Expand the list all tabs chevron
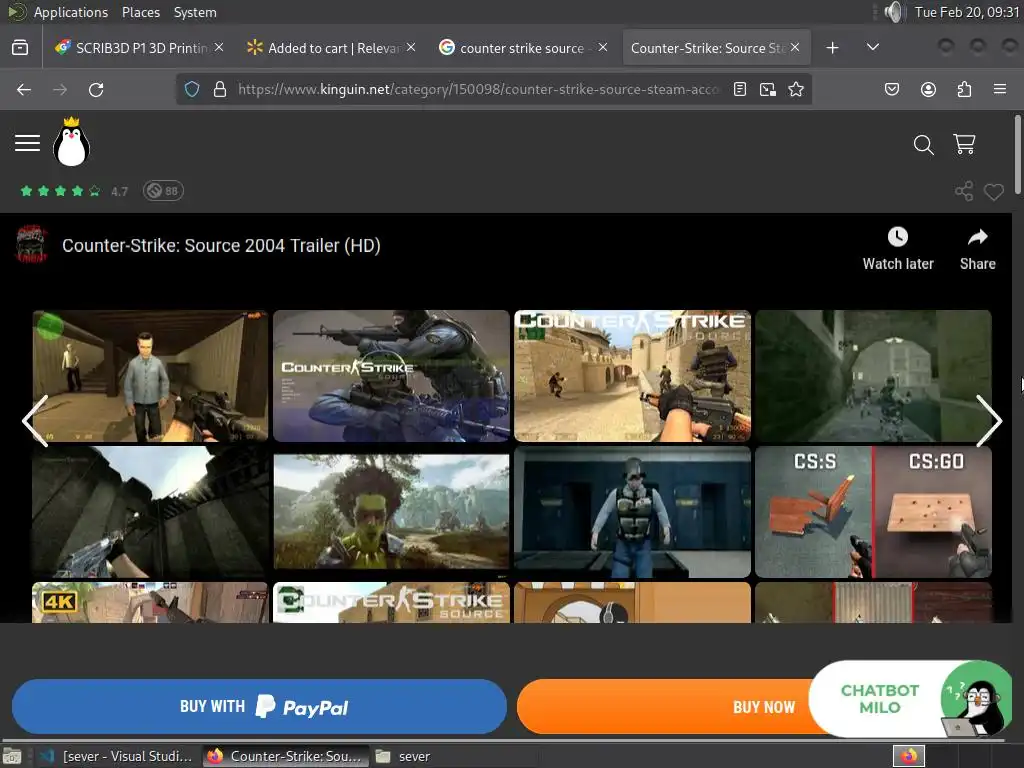 click(x=872, y=48)
